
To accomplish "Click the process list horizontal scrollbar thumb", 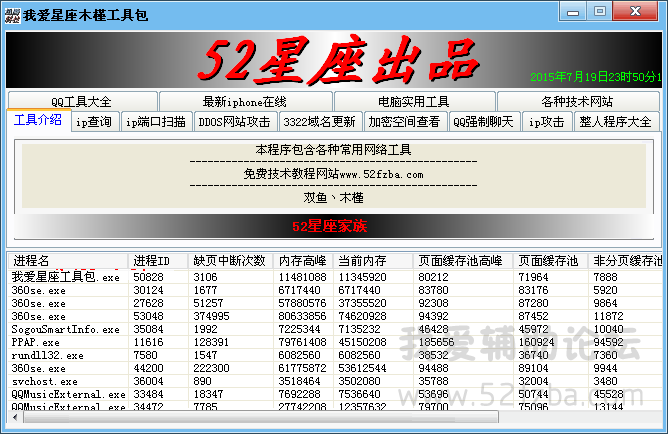I will click(261, 417).
